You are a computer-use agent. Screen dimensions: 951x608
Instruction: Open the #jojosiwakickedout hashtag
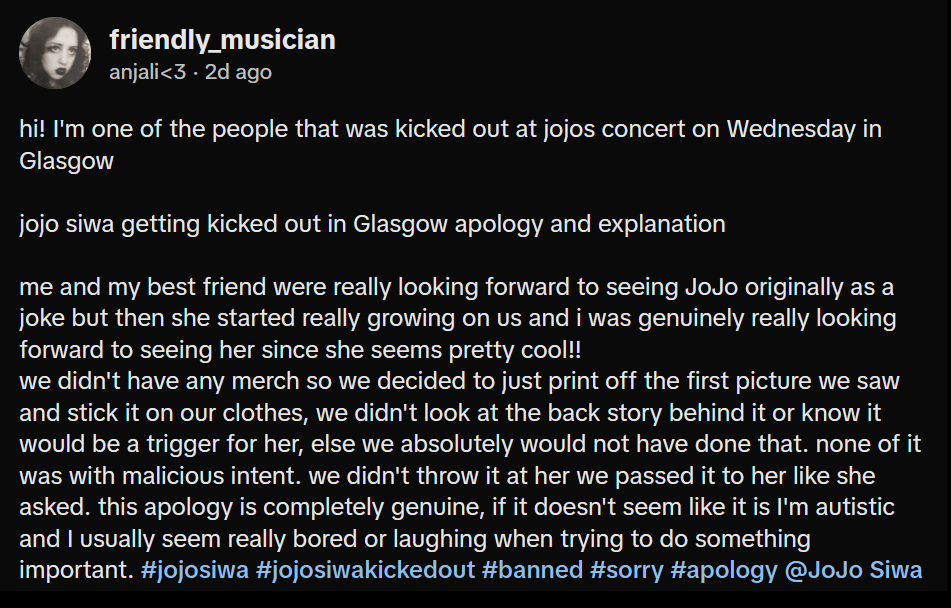click(x=364, y=571)
